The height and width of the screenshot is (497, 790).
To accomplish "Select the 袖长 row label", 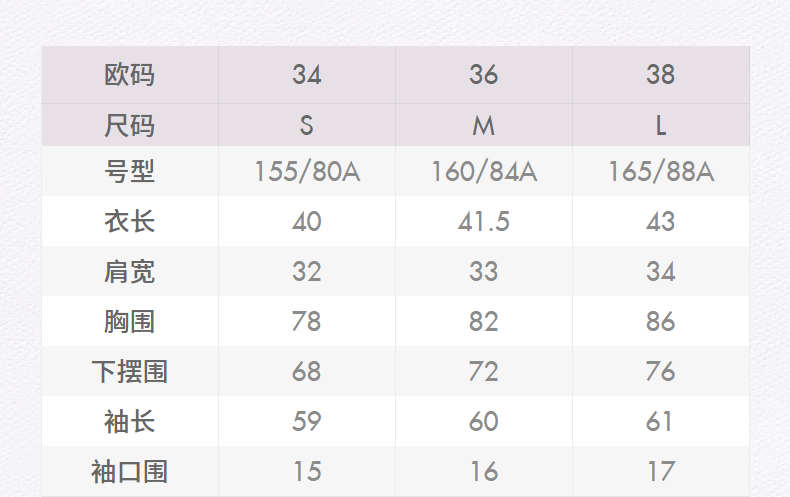I will pyautogui.click(x=130, y=422).
